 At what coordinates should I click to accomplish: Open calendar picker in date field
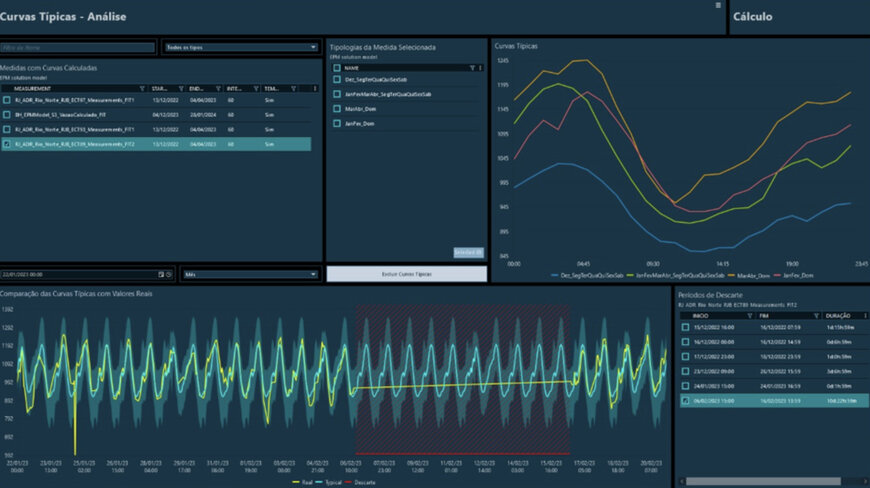point(161,274)
